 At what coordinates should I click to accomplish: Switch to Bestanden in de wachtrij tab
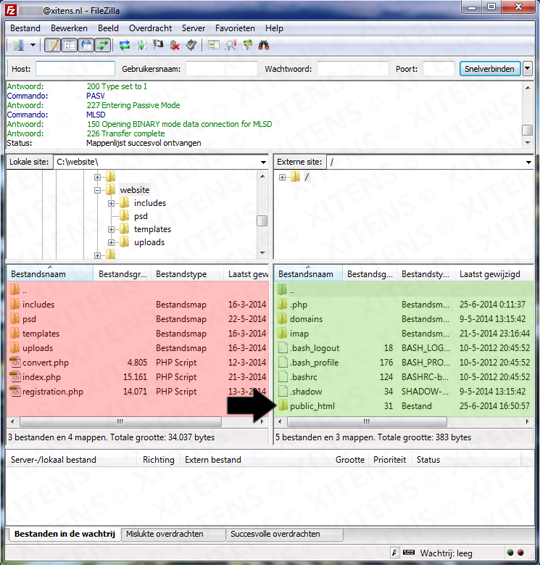(x=65, y=534)
